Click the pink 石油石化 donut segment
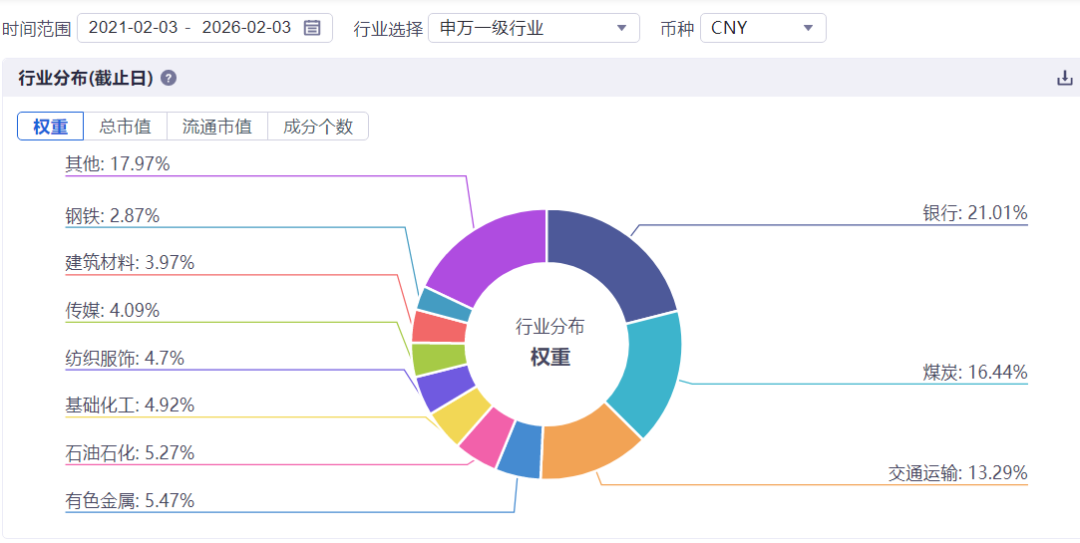Image resolution: width=1080 pixels, height=543 pixels. [x=486, y=438]
